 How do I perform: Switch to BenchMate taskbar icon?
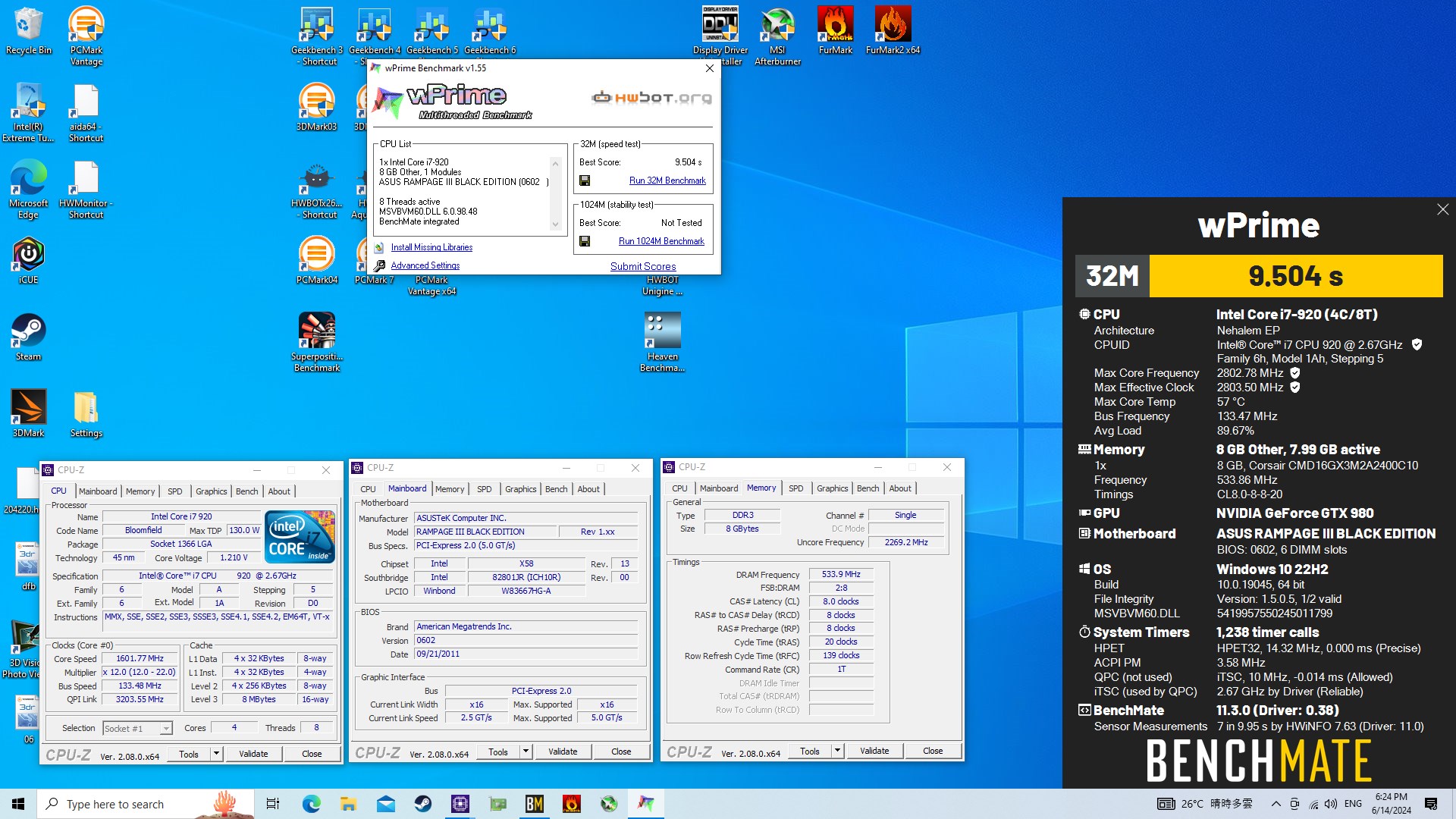(535, 804)
